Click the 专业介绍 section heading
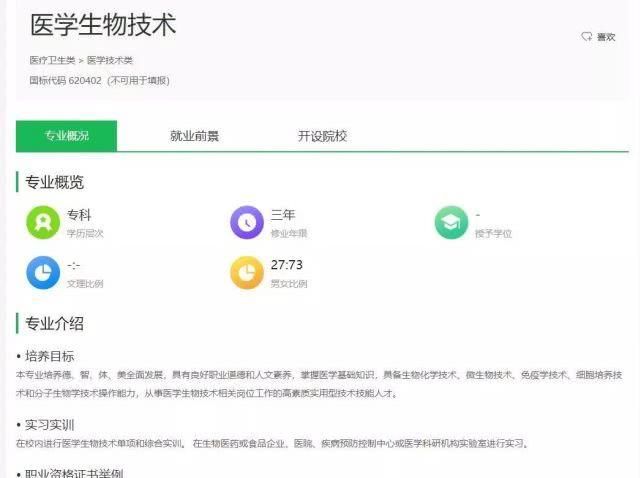The image size is (640, 478). pos(54,324)
